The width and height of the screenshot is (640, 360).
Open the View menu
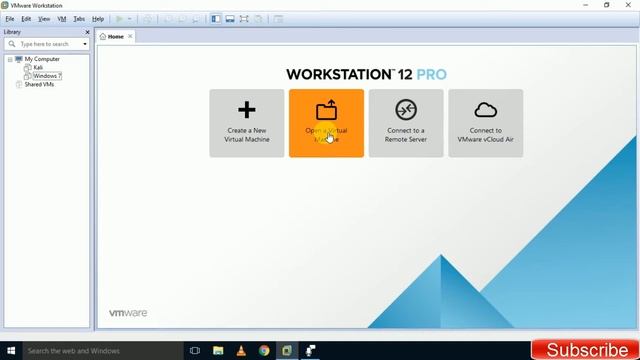click(x=44, y=19)
